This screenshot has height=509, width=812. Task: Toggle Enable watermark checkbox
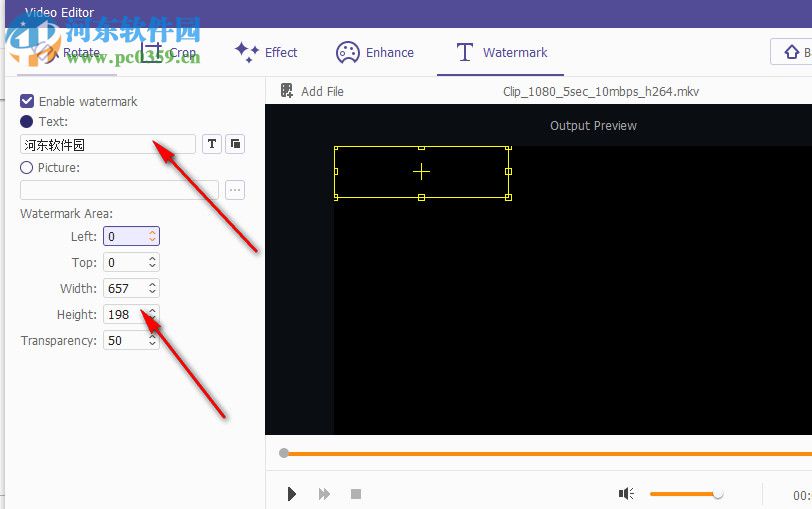click(x=27, y=101)
